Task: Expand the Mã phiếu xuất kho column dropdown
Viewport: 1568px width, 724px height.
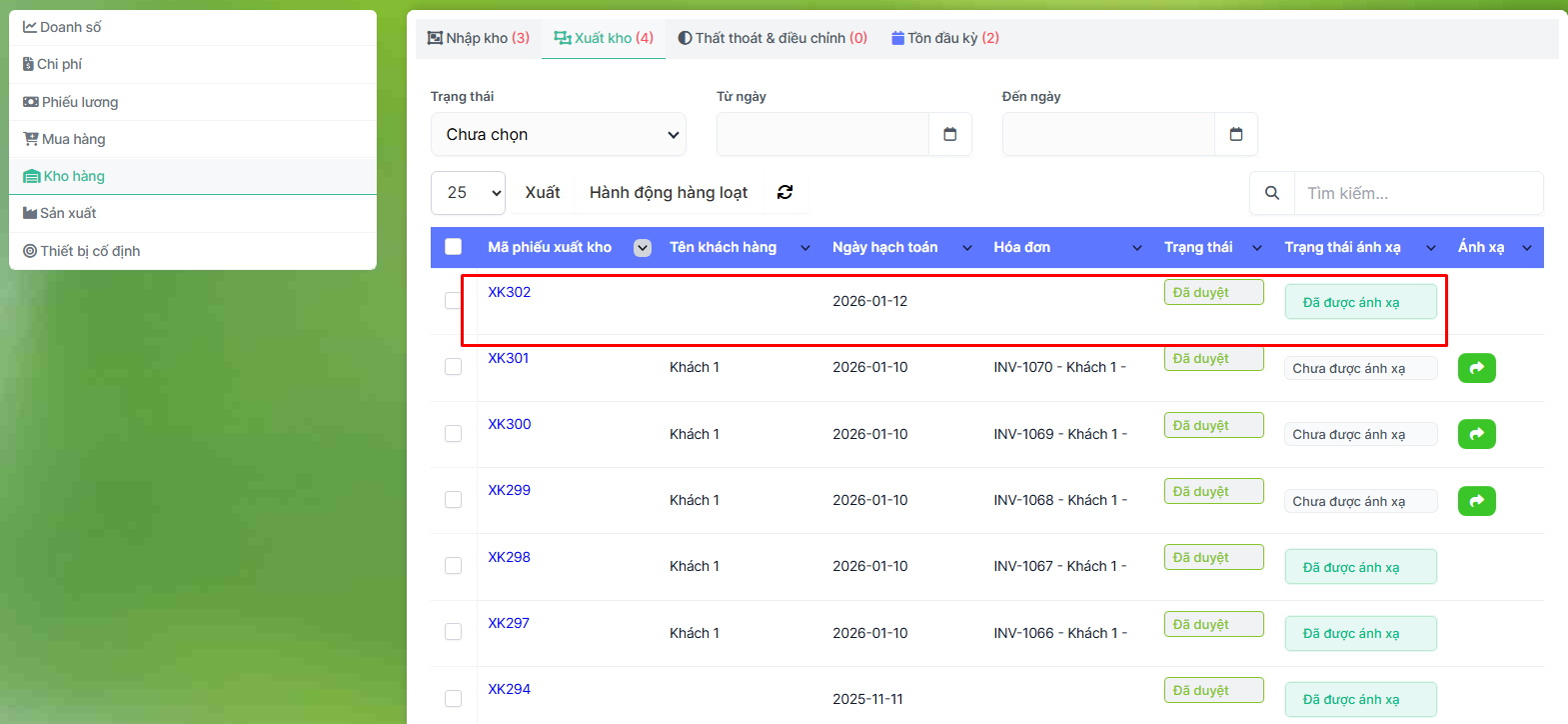Action: coord(643,248)
